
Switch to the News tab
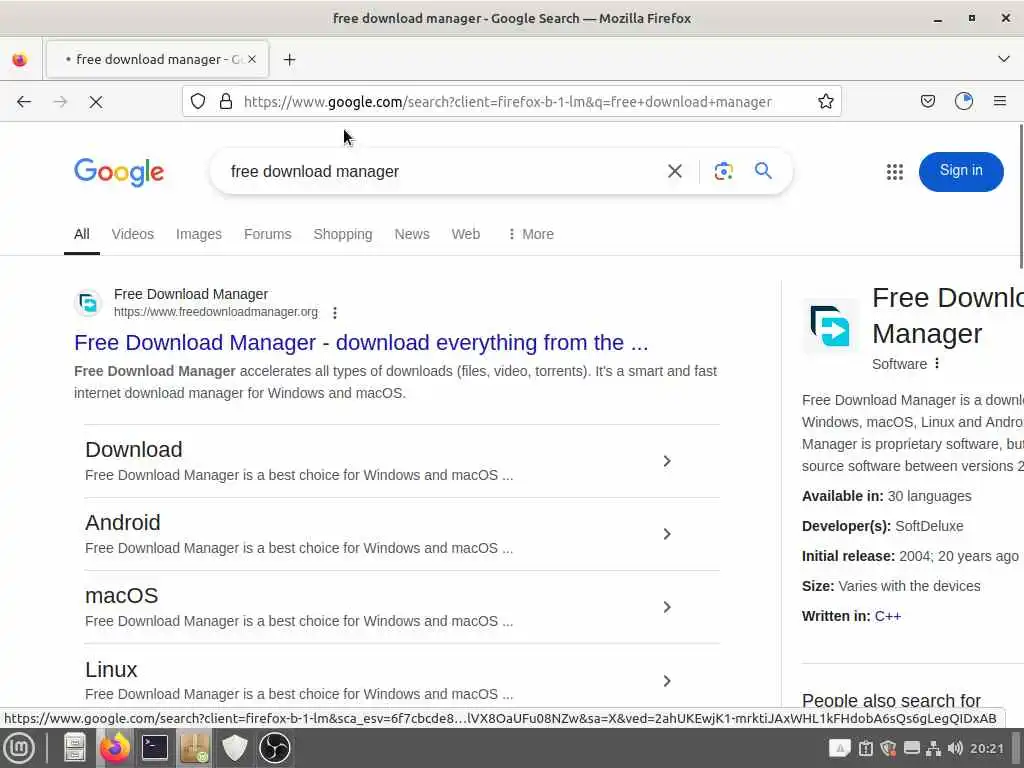(x=412, y=234)
